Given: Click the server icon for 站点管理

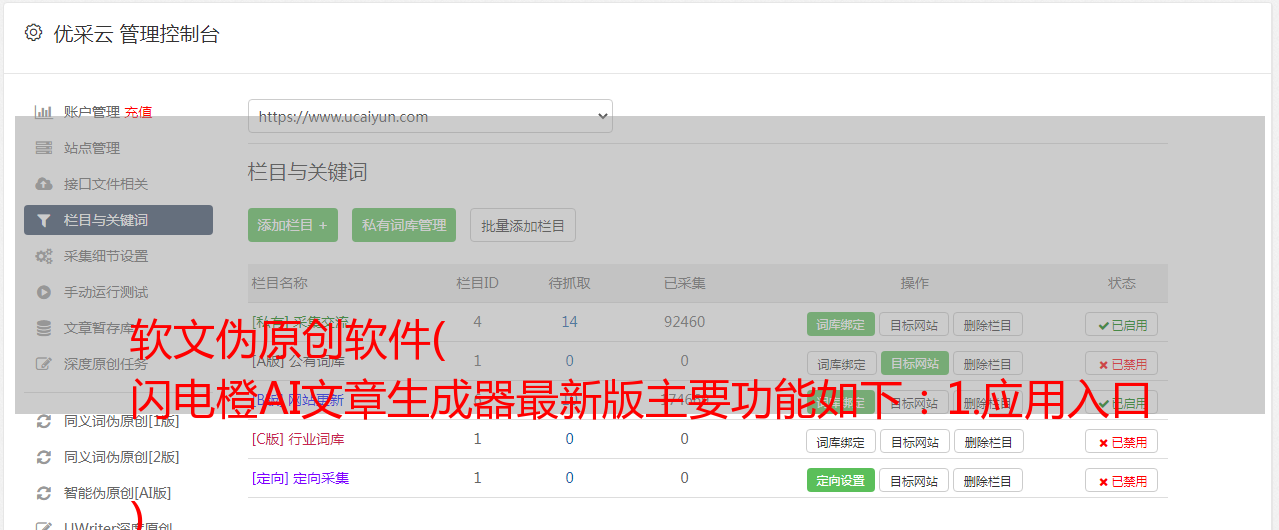Looking at the screenshot, I should click(44, 148).
